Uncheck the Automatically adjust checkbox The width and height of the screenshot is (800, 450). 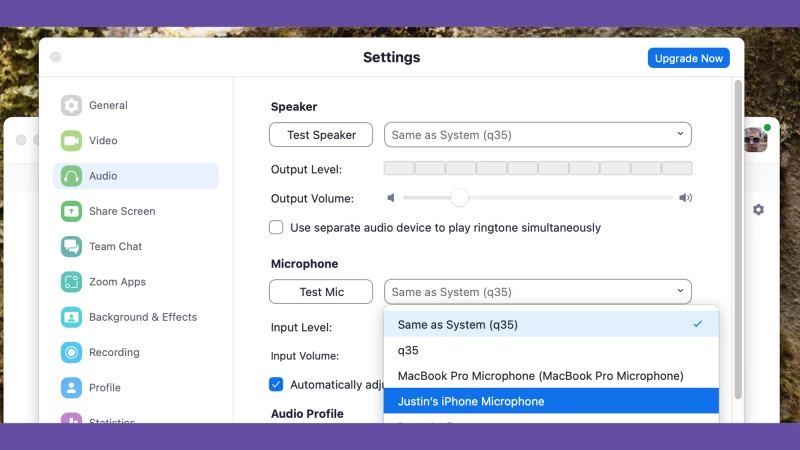pyautogui.click(x=276, y=384)
